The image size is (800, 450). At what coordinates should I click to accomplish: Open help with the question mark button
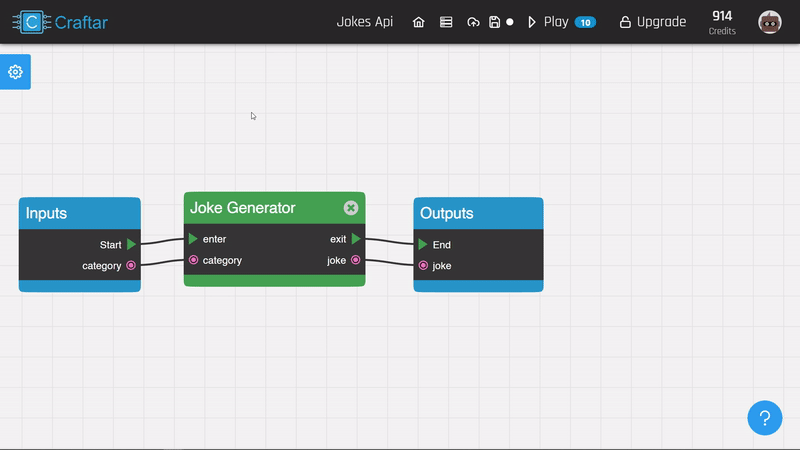[765, 418]
